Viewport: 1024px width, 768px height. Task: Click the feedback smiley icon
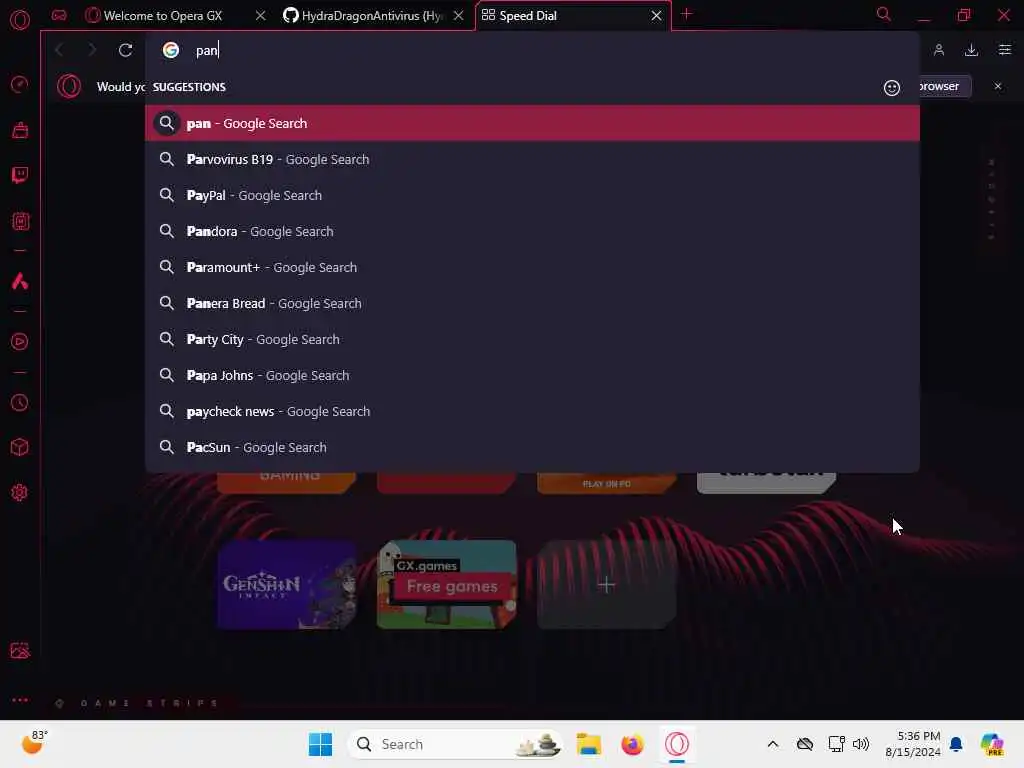point(891,88)
